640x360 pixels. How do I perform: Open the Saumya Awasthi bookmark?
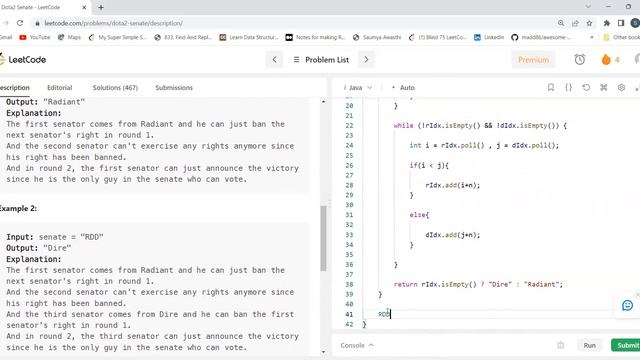coord(377,37)
